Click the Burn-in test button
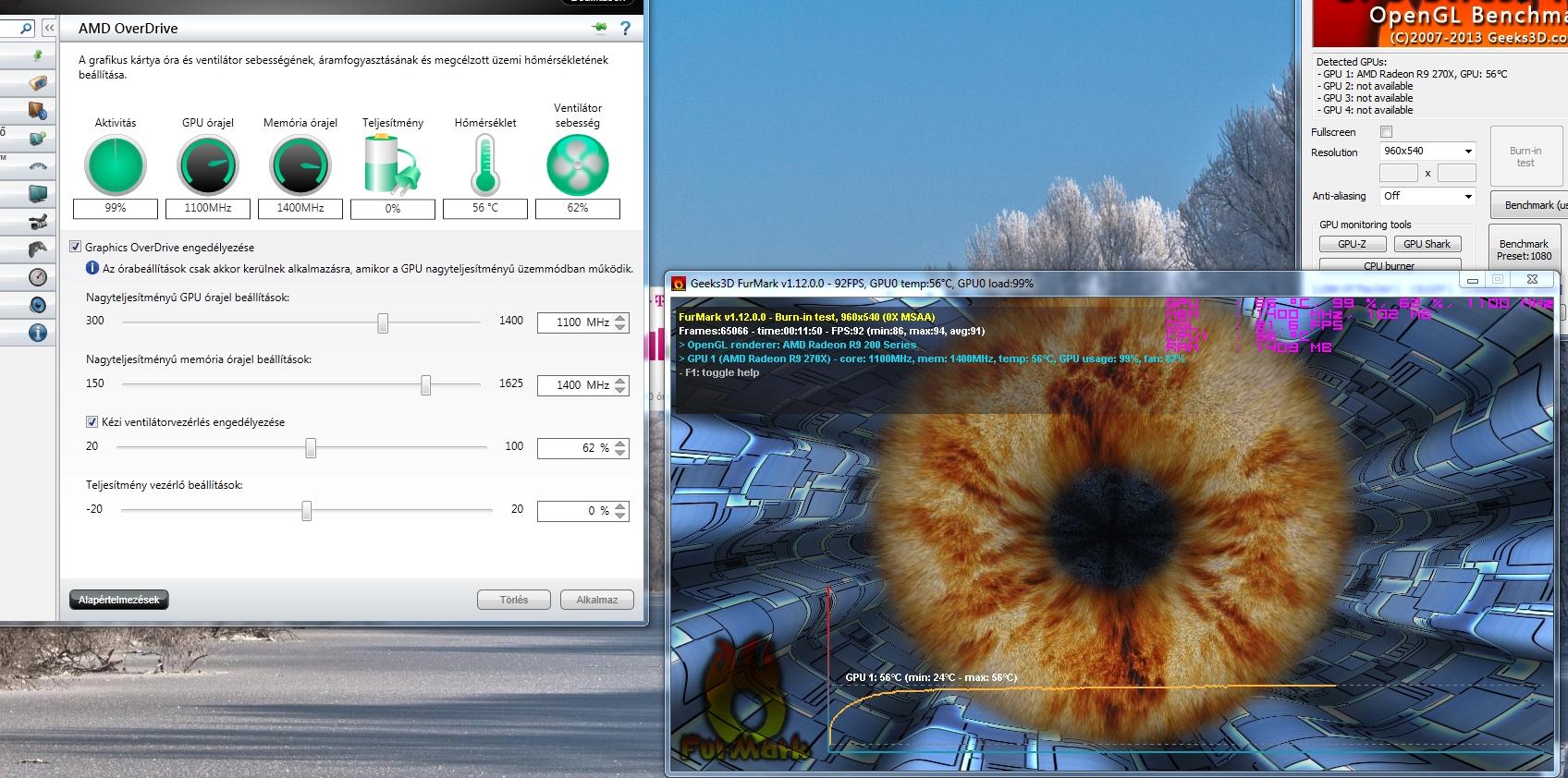 (x=1525, y=157)
